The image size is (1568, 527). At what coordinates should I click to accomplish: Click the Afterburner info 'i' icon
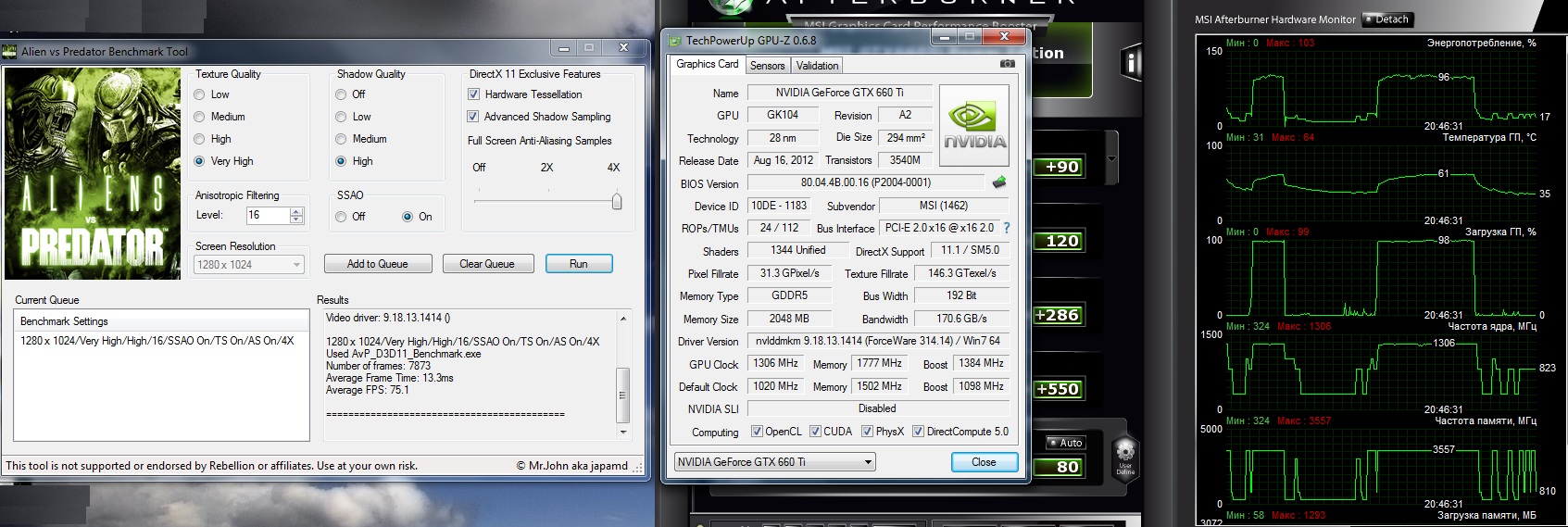coord(1131,63)
